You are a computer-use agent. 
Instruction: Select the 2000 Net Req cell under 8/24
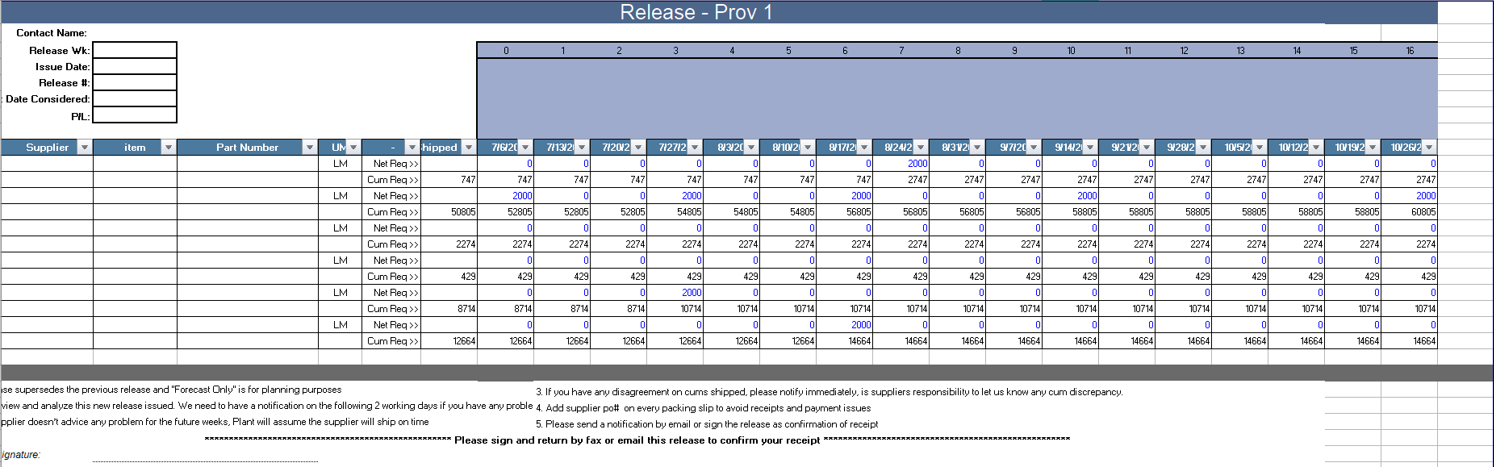point(902,164)
